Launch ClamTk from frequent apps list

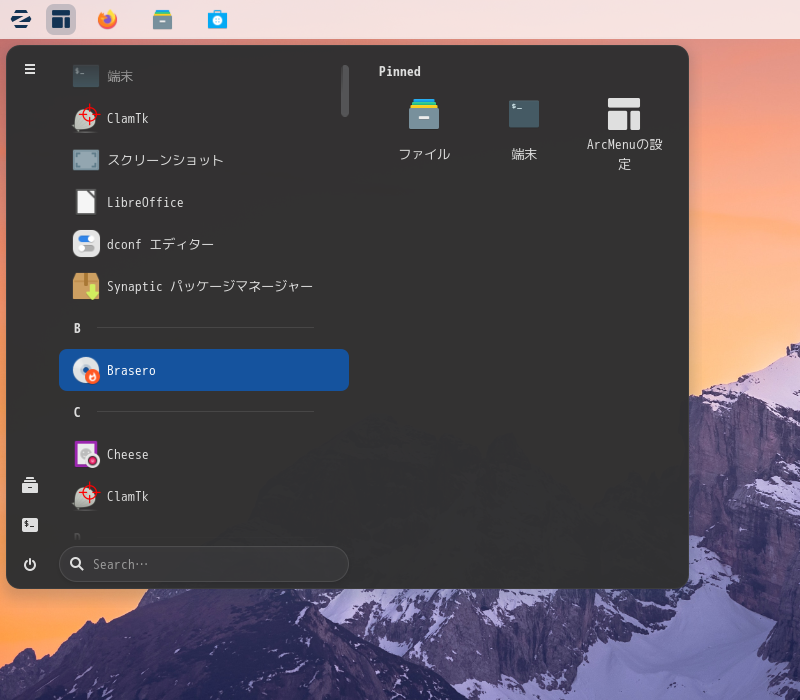(x=204, y=118)
